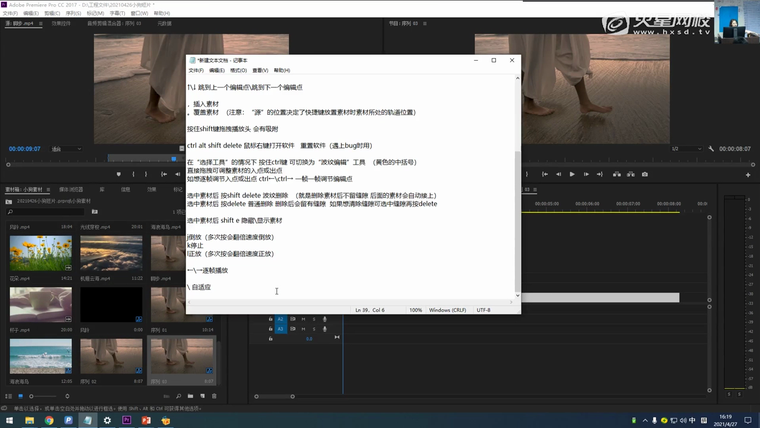Click the Windows Start button

(8, 420)
